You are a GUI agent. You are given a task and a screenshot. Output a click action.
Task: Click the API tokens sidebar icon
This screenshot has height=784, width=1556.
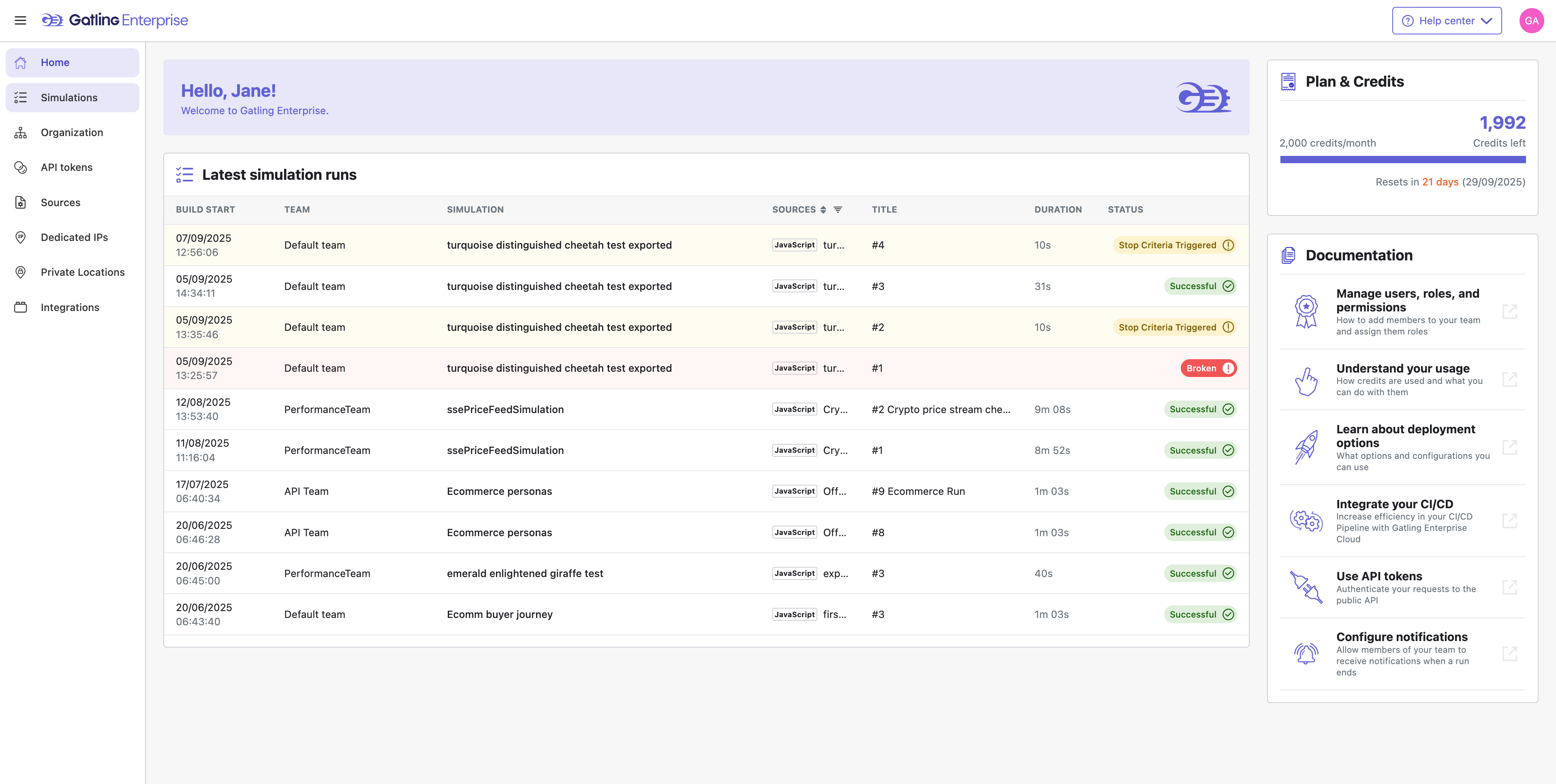[21, 167]
